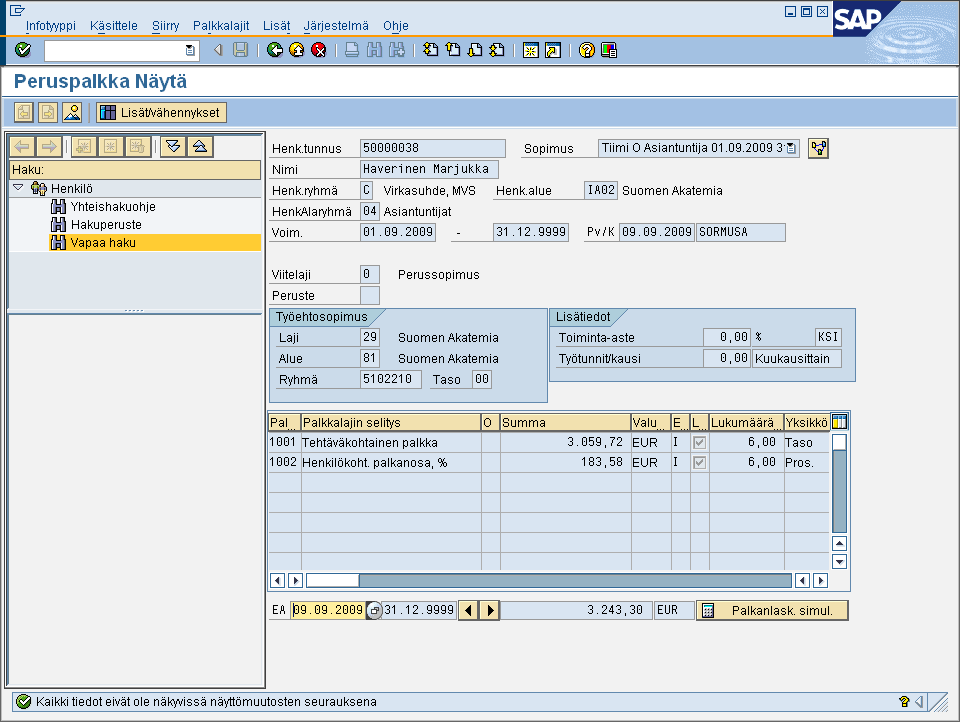Click the Ryhmä field 5102210
The width and height of the screenshot is (960, 722).
coord(391,379)
